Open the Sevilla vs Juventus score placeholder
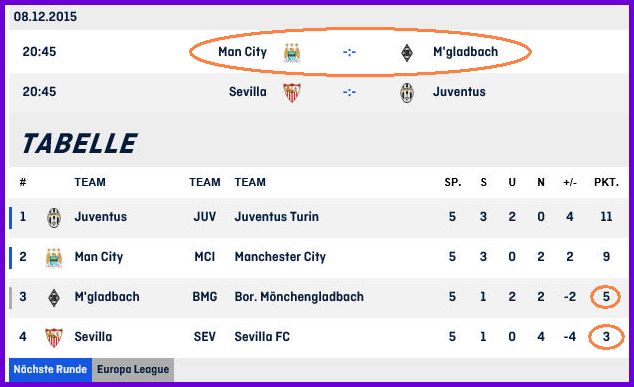This screenshot has height=387, width=634. pos(349,92)
